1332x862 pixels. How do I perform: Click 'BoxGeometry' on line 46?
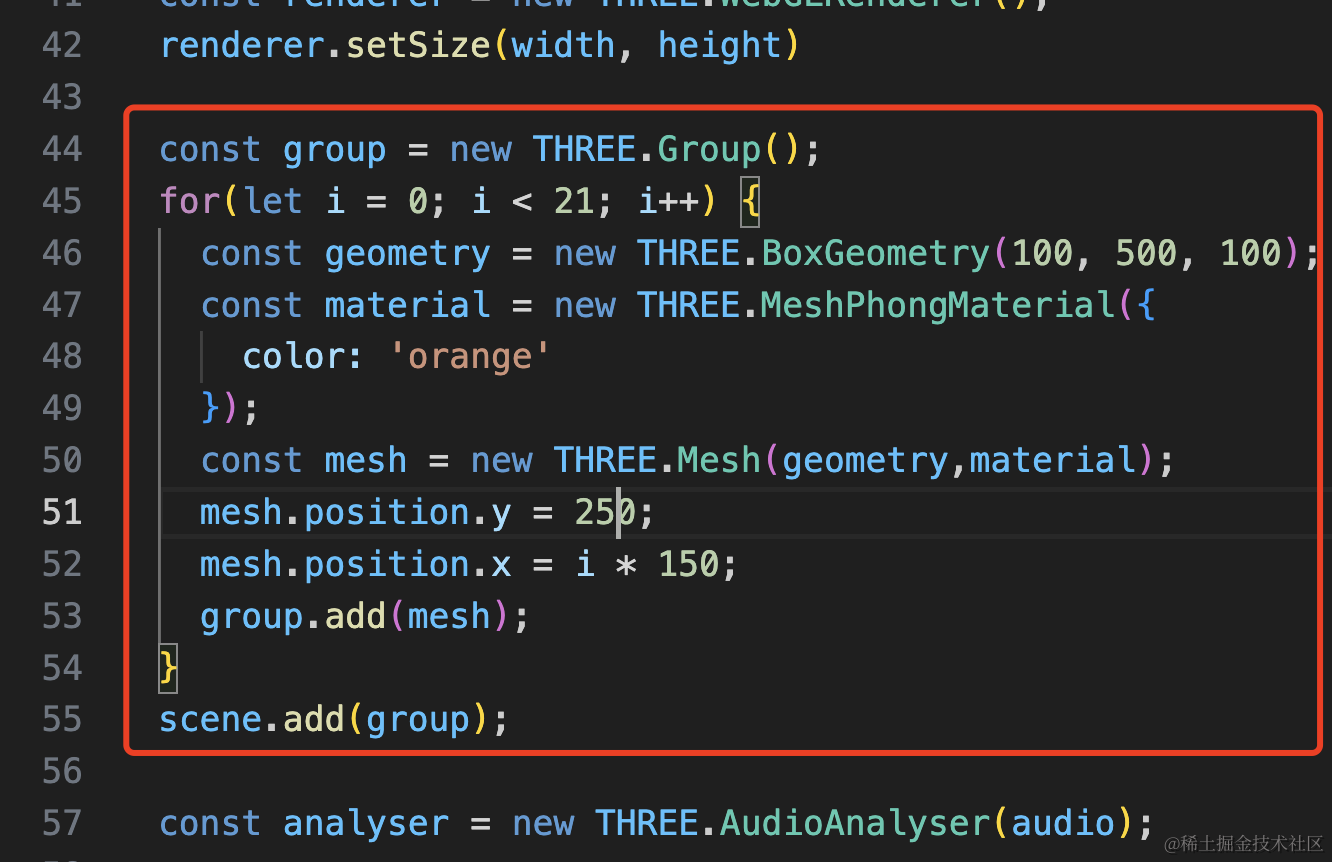(x=875, y=254)
